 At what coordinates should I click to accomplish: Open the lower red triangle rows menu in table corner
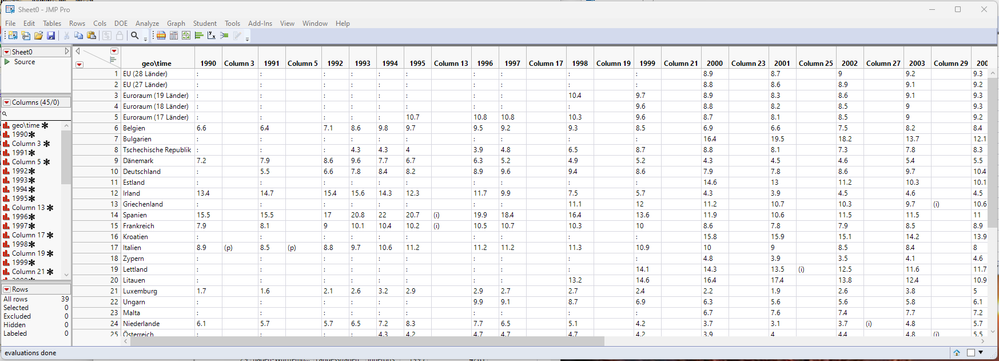click(x=79, y=64)
